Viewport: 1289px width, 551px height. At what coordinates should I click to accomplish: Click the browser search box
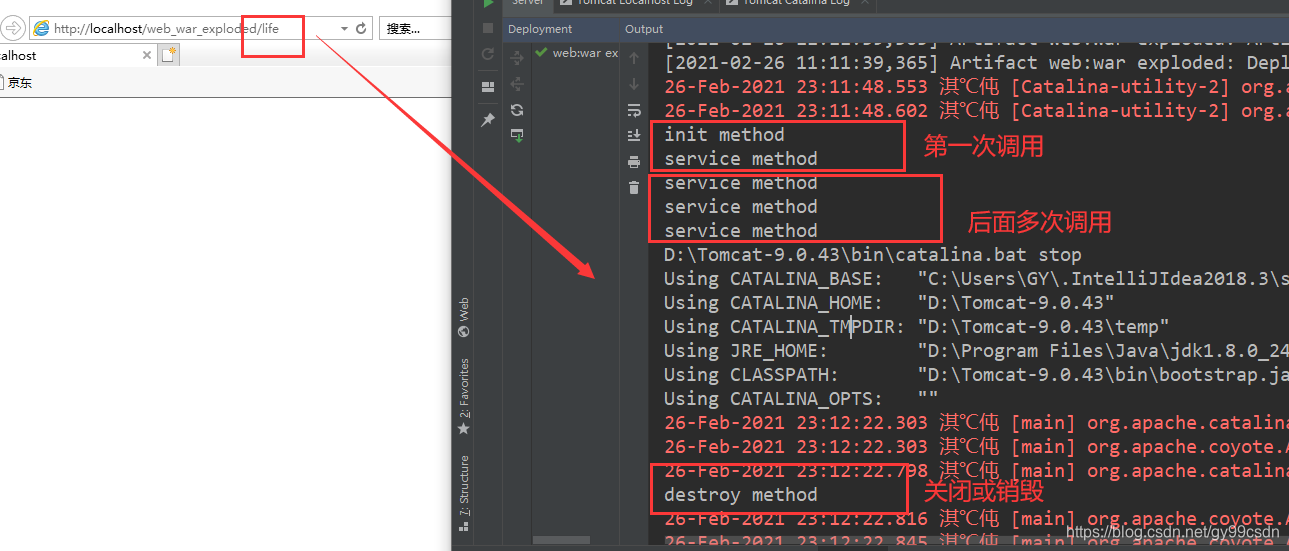tap(415, 29)
